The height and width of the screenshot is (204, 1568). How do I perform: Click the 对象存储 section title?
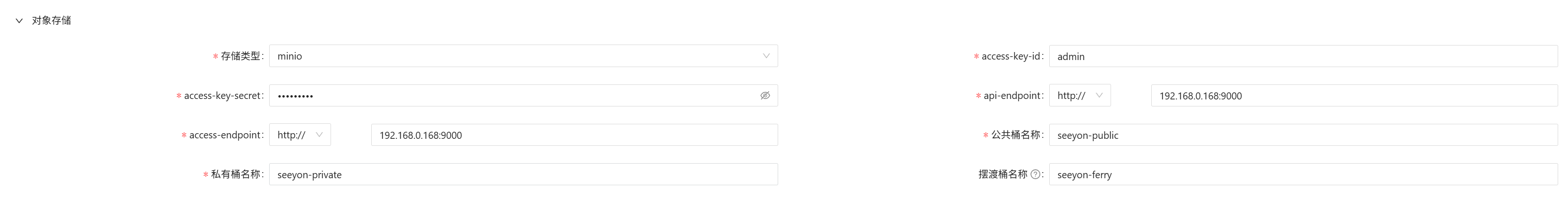point(52,21)
